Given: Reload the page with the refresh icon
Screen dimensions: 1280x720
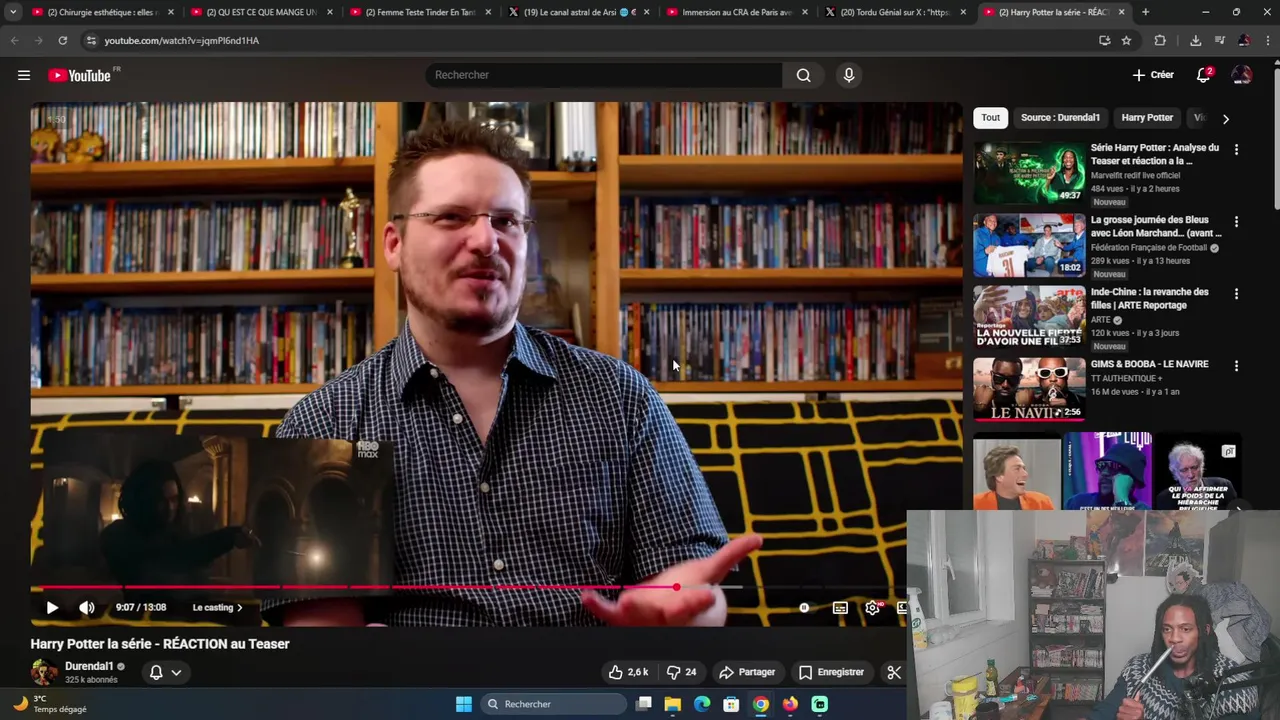Looking at the screenshot, I should coord(62,40).
